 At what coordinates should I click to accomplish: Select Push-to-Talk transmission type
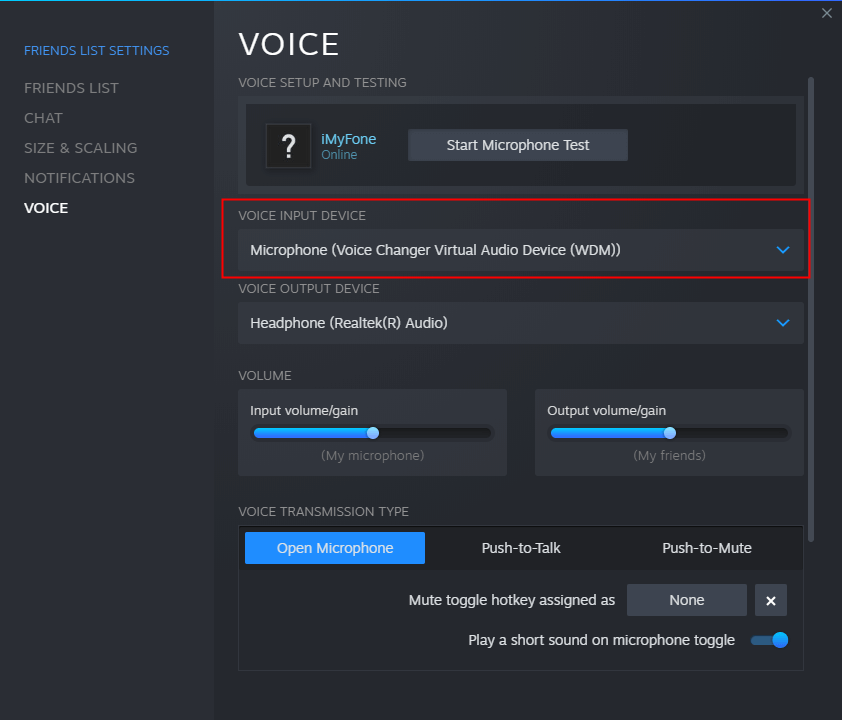point(521,548)
